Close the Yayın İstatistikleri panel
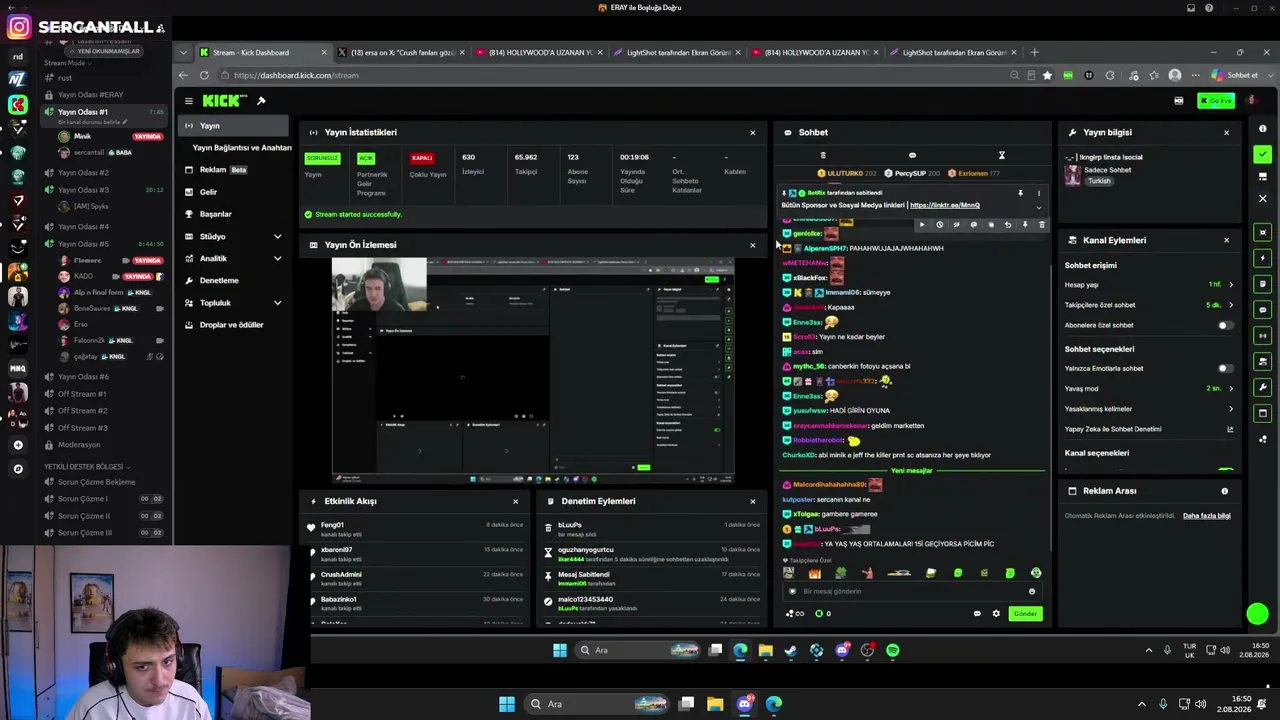The image size is (1280, 720). coord(753,132)
